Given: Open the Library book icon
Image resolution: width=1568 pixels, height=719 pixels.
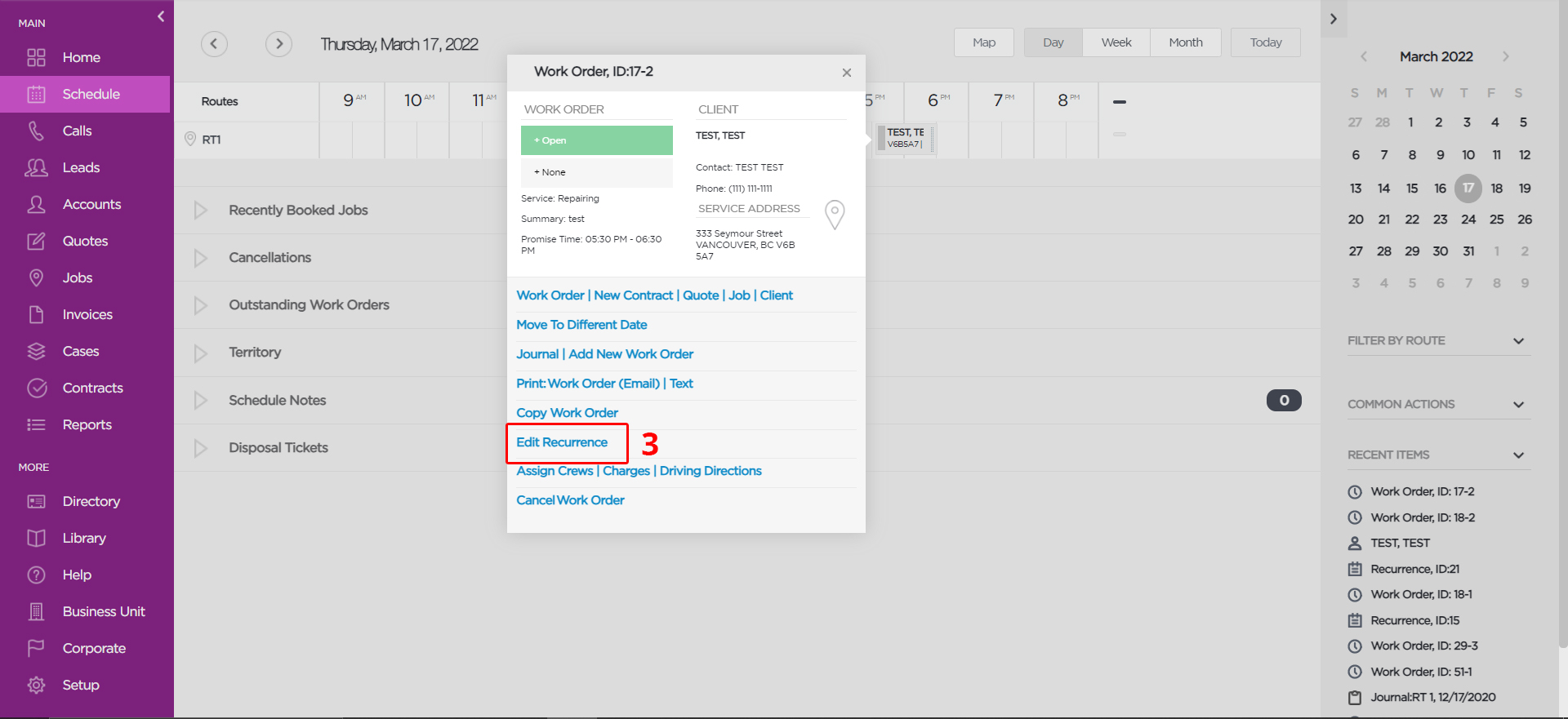Looking at the screenshot, I should pos(36,538).
